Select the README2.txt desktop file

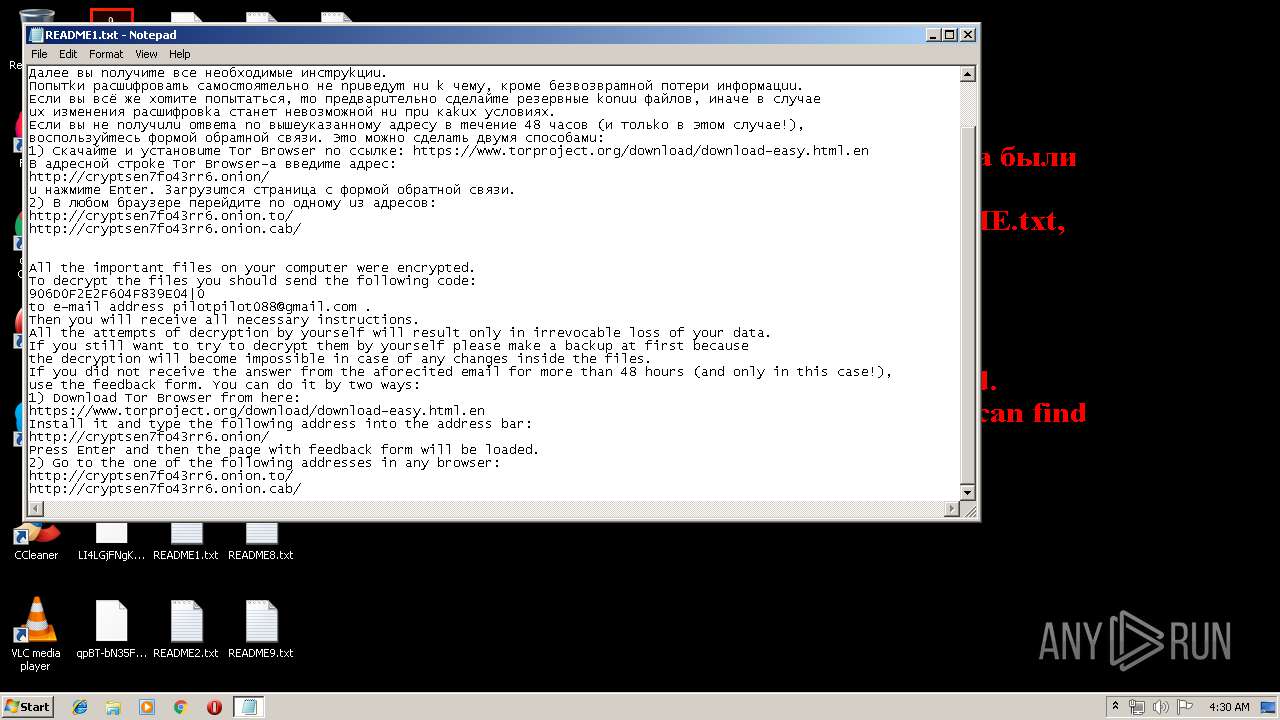186,630
